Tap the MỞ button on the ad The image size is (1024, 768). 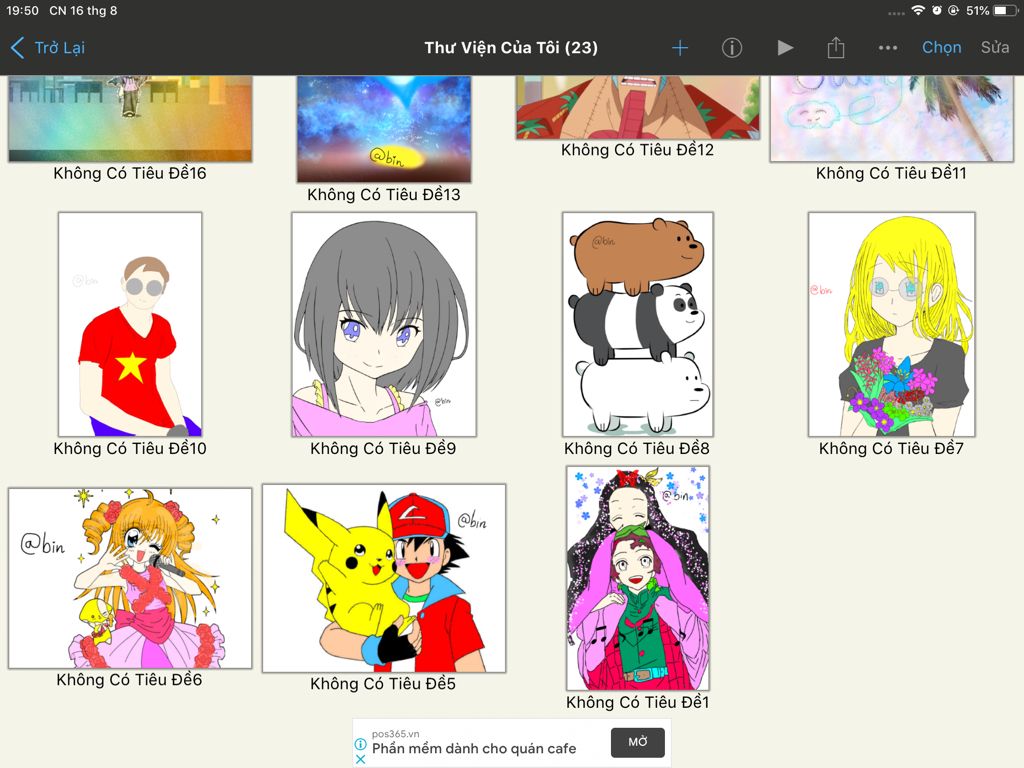(x=638, y=742)
